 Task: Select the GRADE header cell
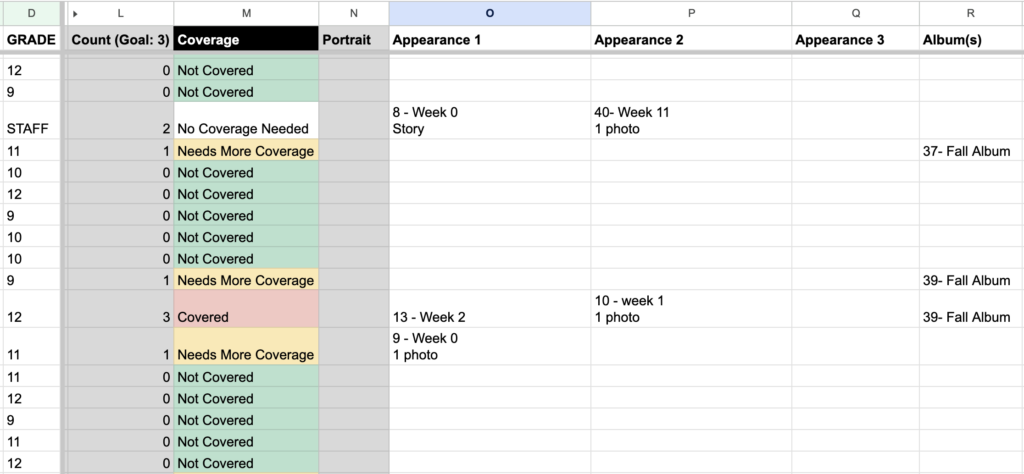[x=30, y=40]
